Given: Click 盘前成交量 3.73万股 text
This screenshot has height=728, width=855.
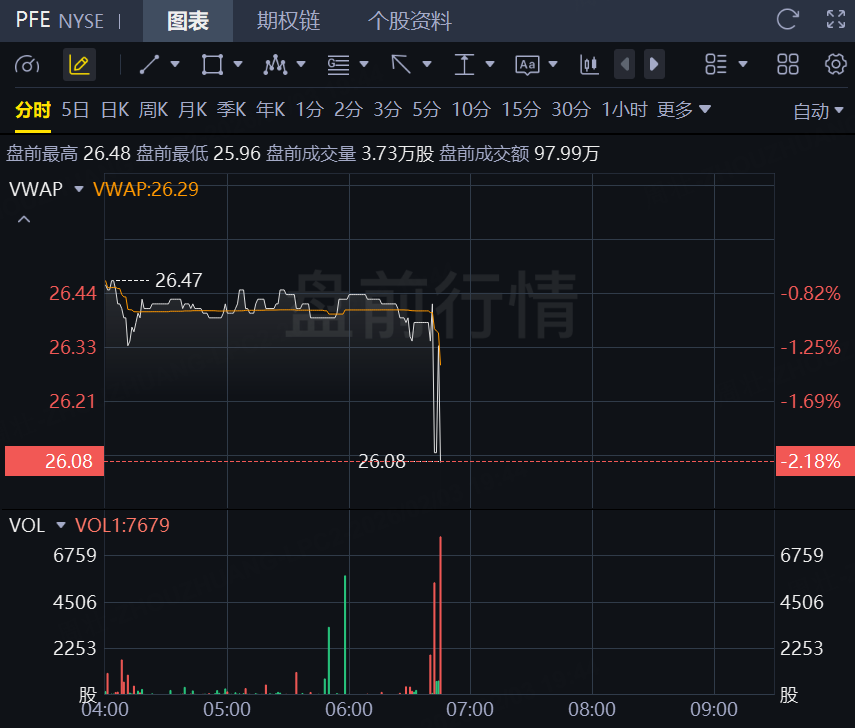Looking at the screenshot, I should [350, 153].
